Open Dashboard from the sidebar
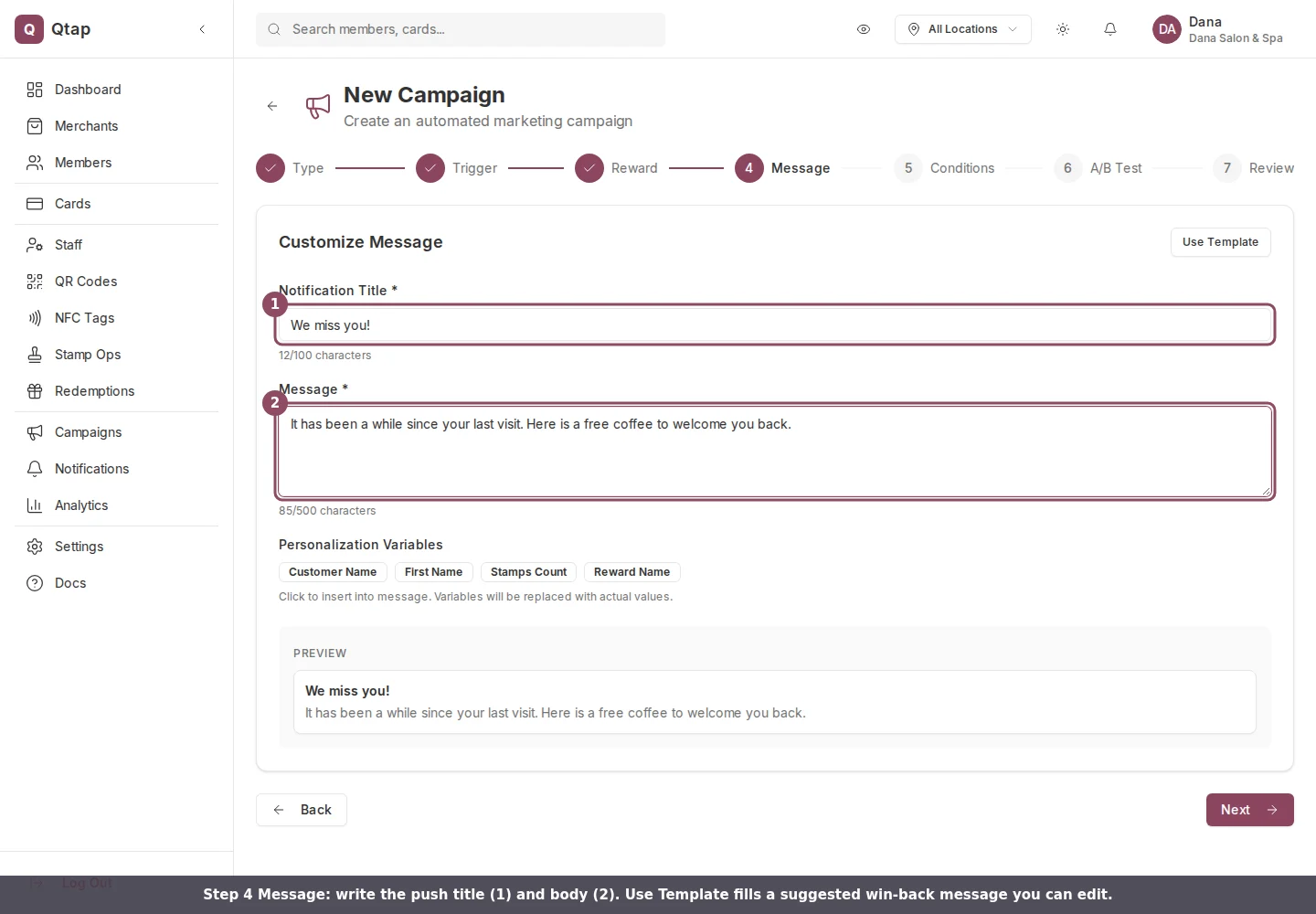This screenshot has height=914, width=1316. (117, 90)
